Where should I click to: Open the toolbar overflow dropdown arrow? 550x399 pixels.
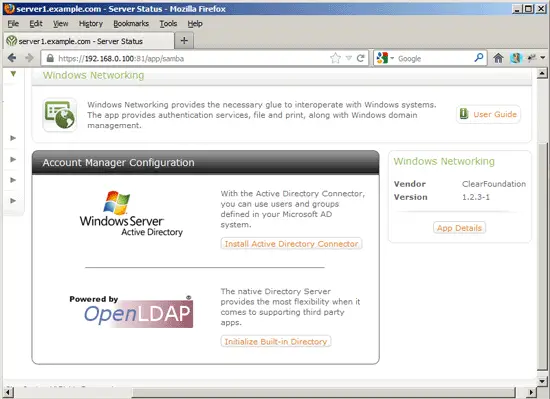pos(543,58)
